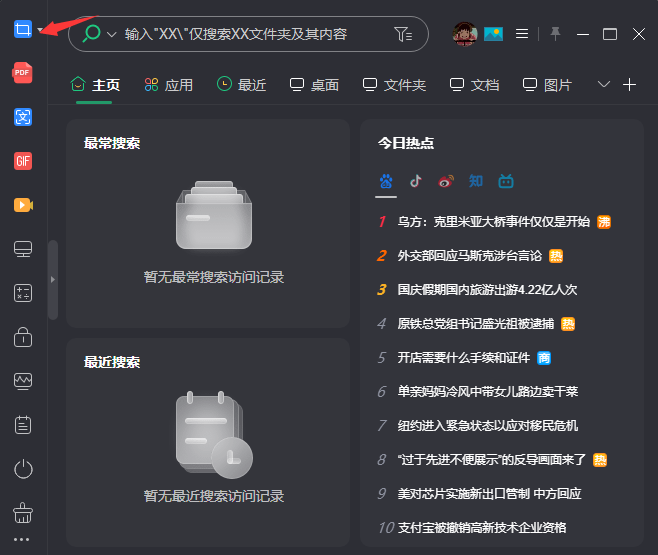
Task: Click the power shutdown icon
Action: (x=23, y=469)
